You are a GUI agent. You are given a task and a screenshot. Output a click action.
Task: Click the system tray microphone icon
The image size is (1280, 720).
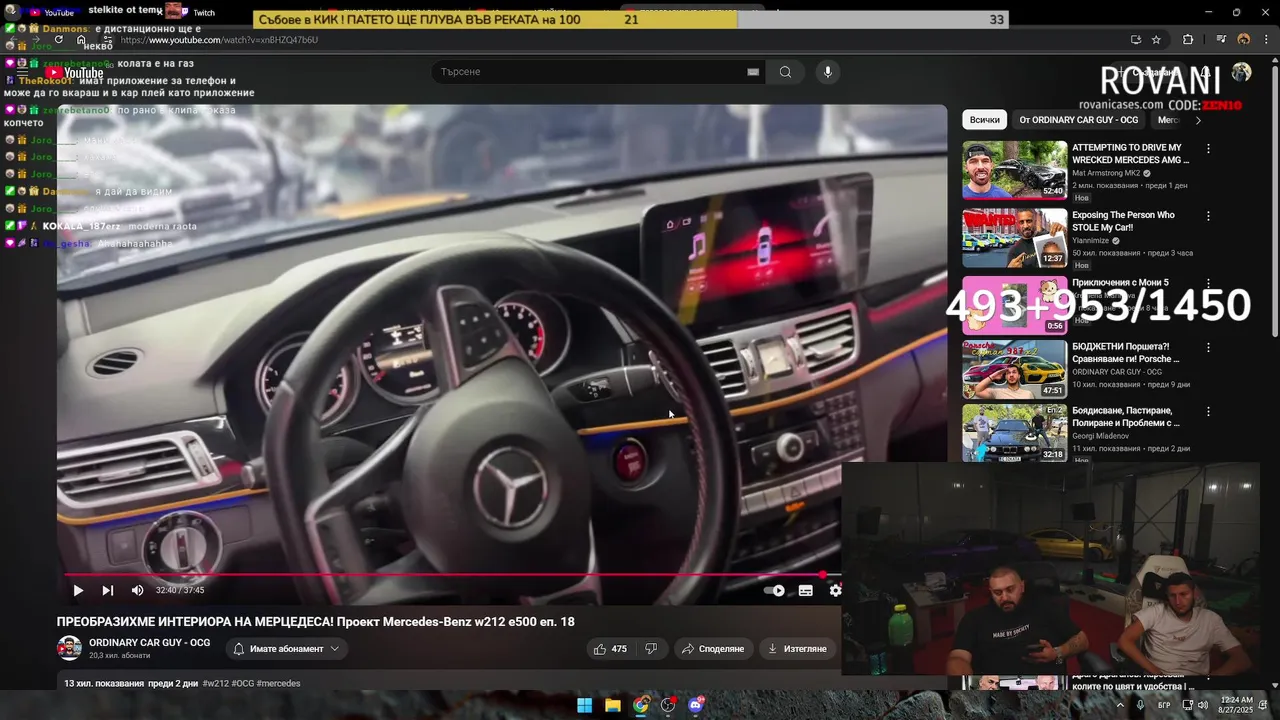pos(1141,705)
